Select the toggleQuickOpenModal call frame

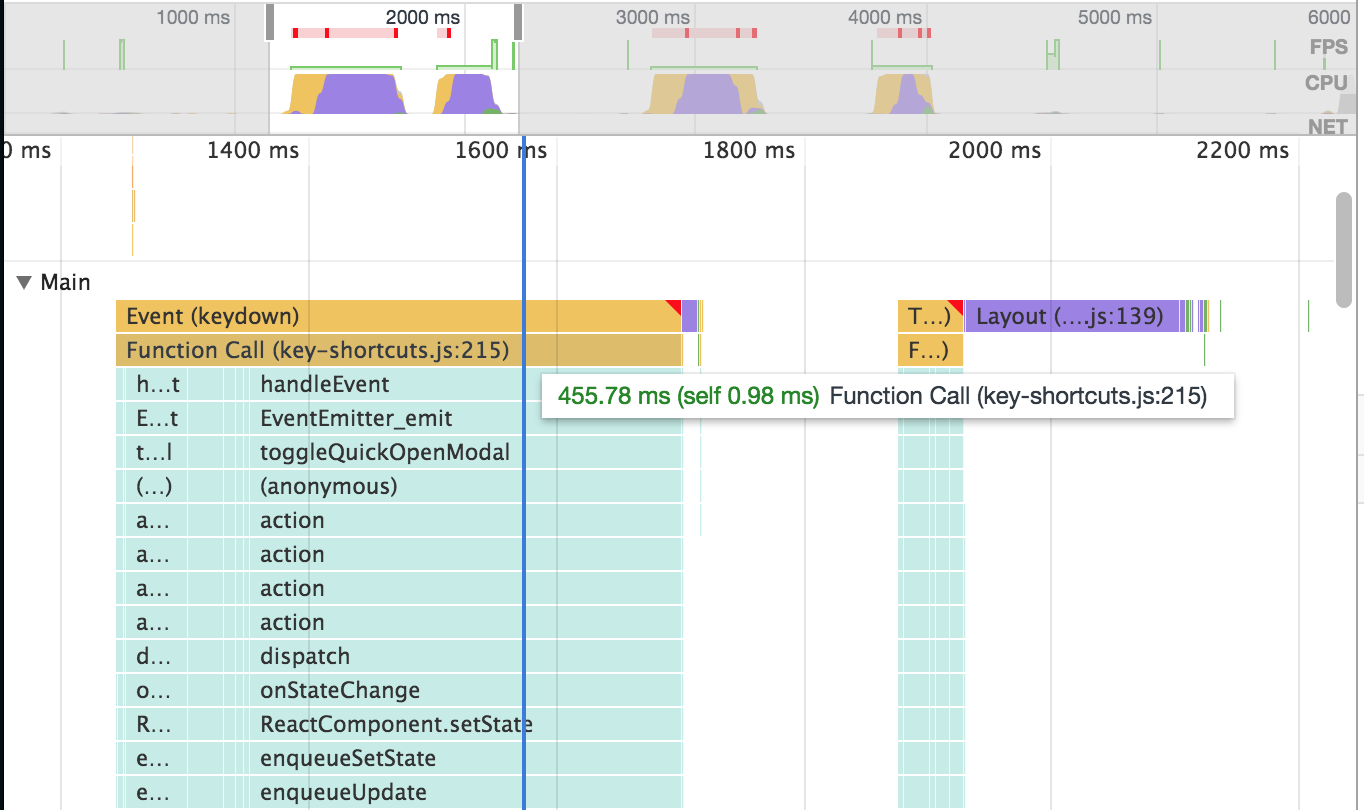tap(465, 452)
